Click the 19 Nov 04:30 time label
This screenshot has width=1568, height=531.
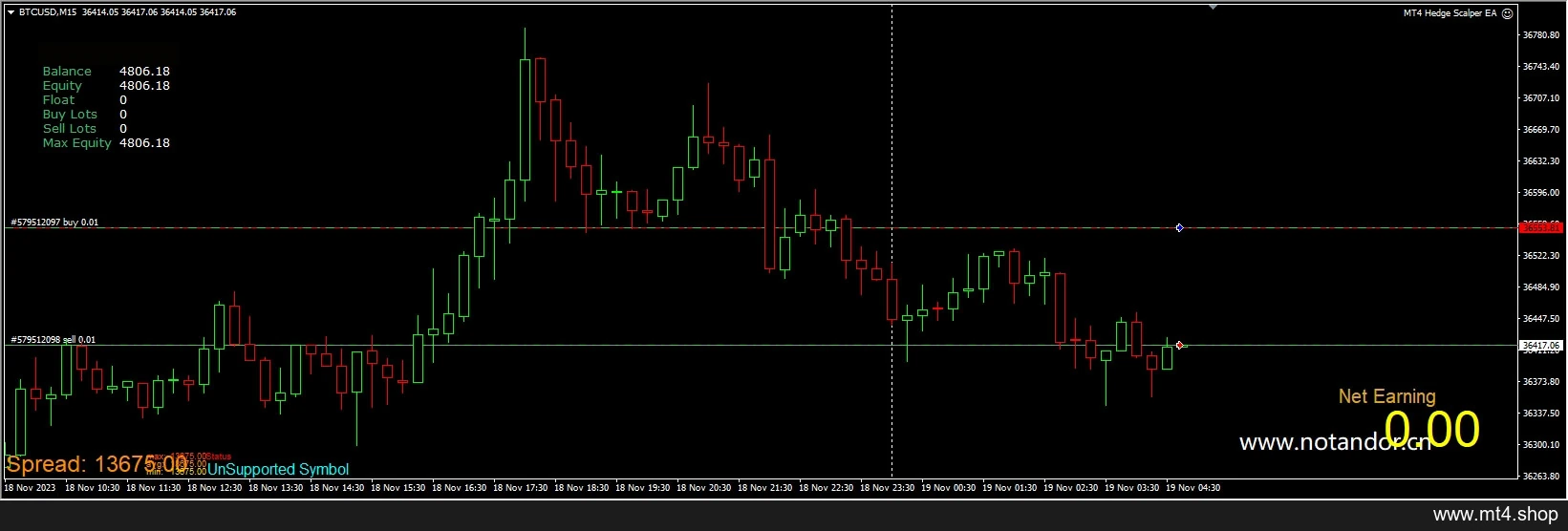click(1193, 488)
